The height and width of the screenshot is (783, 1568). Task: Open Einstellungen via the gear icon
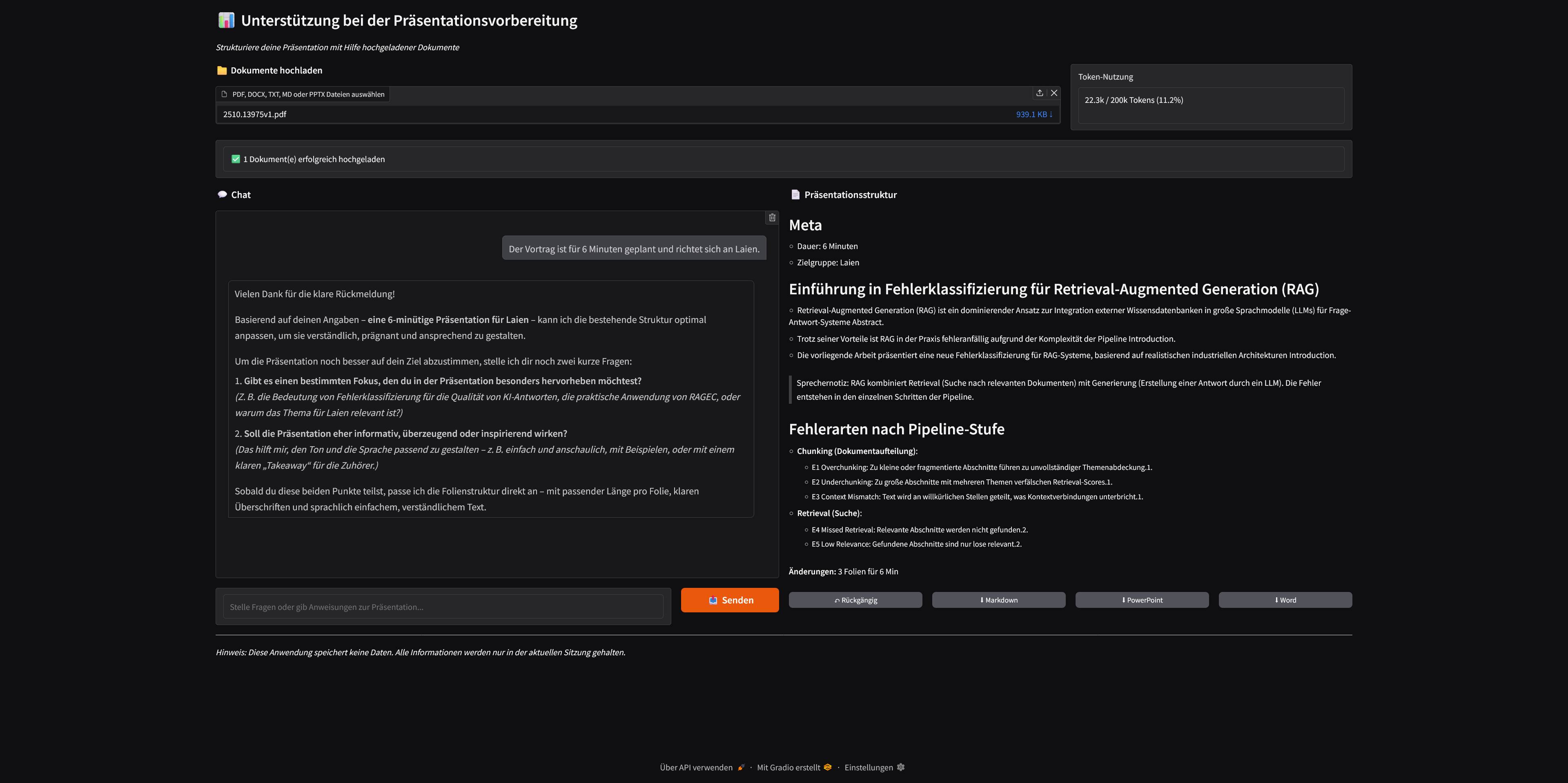click(x=901, y=767)
